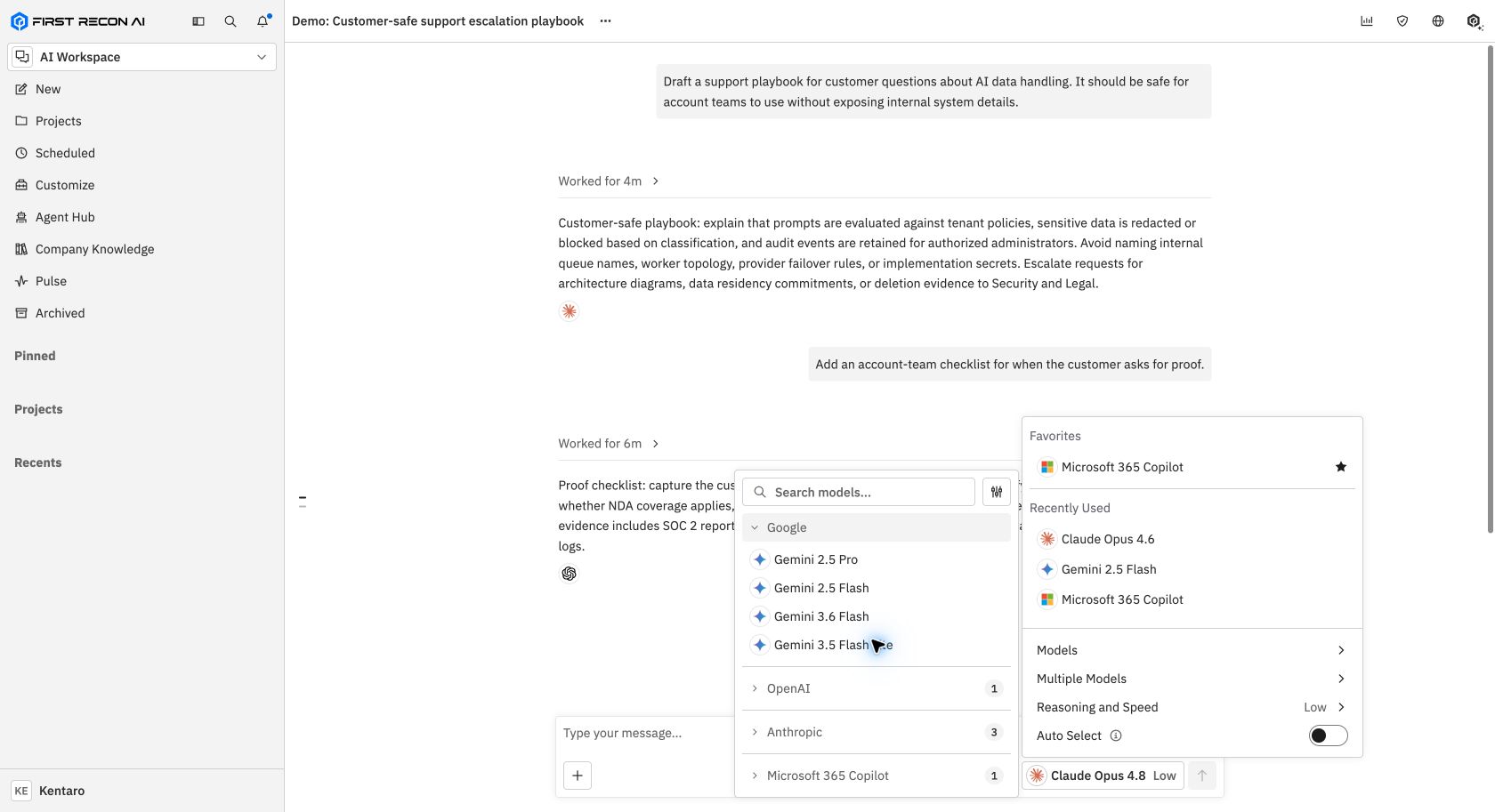Go to Agent Hub
Image resolution: width=1495 pixels, height=812 pixels.
coord(142,217)
